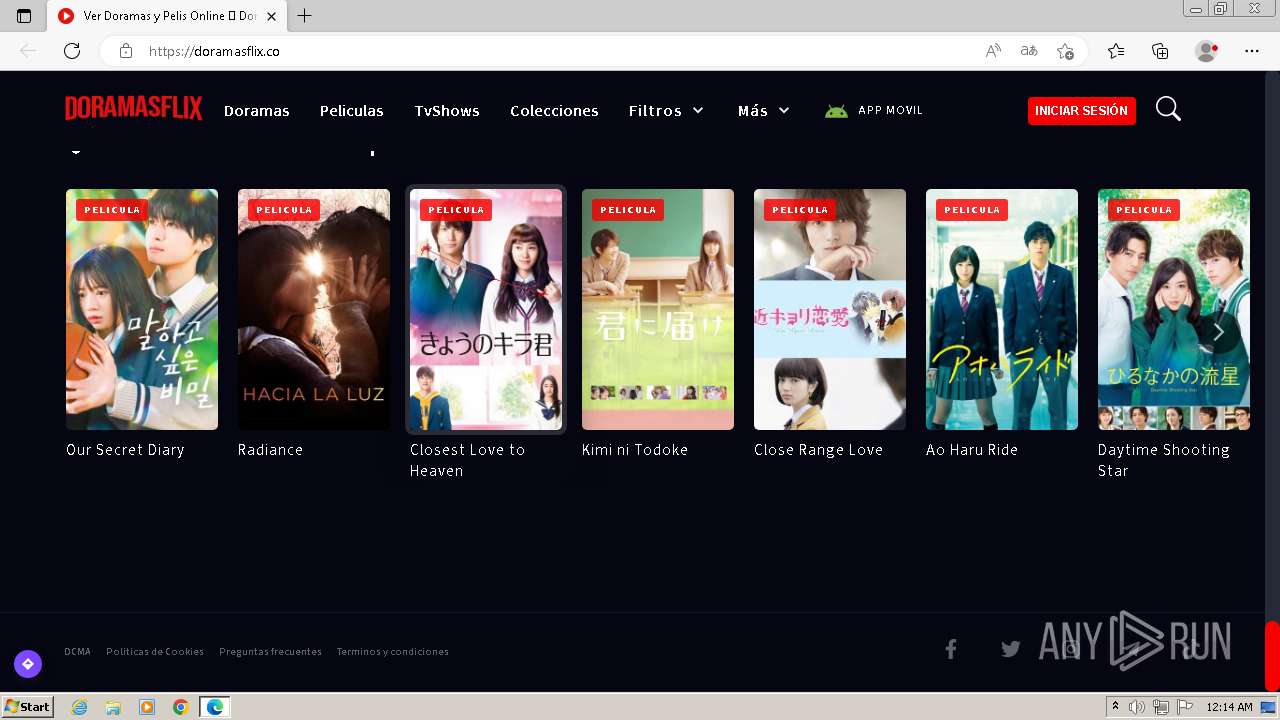
Task: Add this page to favorites
Action: [1065, 51]
